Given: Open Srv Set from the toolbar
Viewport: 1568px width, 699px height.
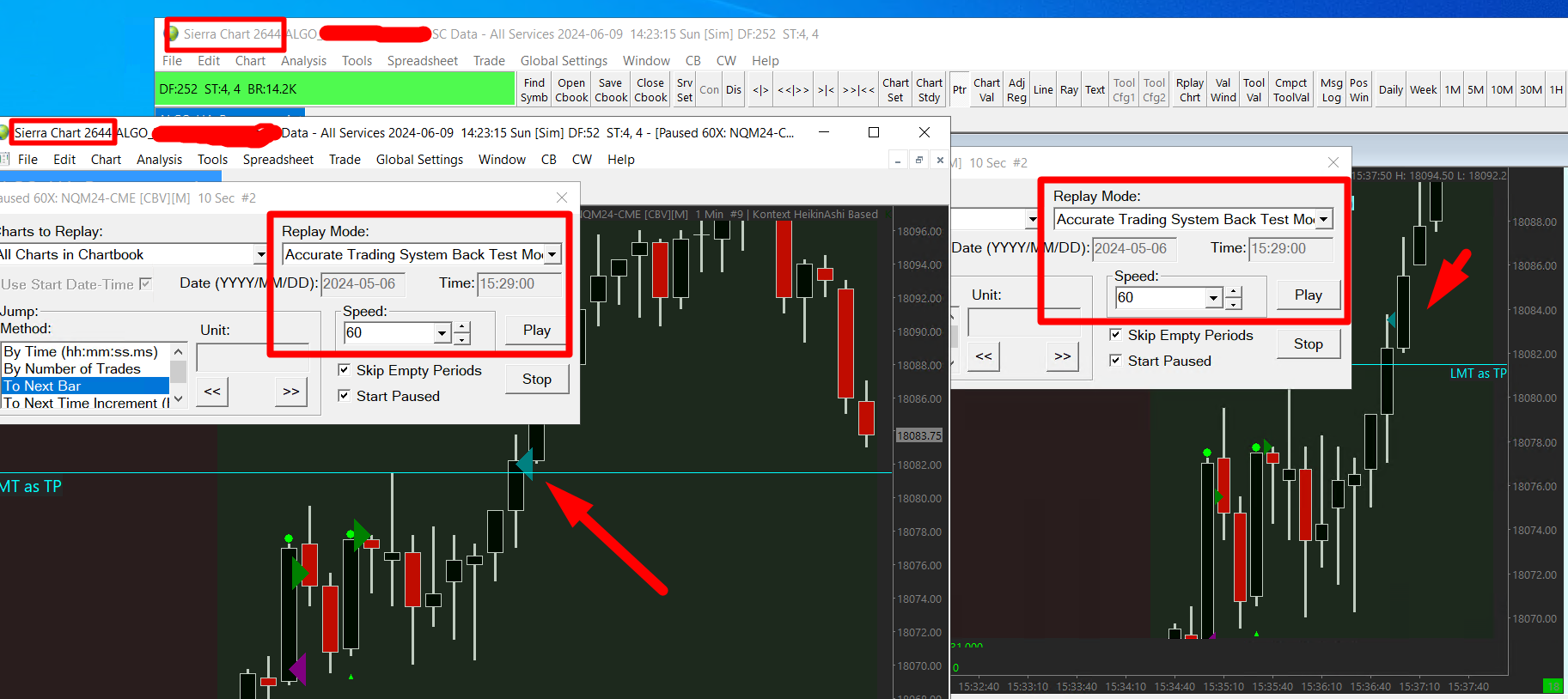Looking at the screenshot, I should 685,89.
